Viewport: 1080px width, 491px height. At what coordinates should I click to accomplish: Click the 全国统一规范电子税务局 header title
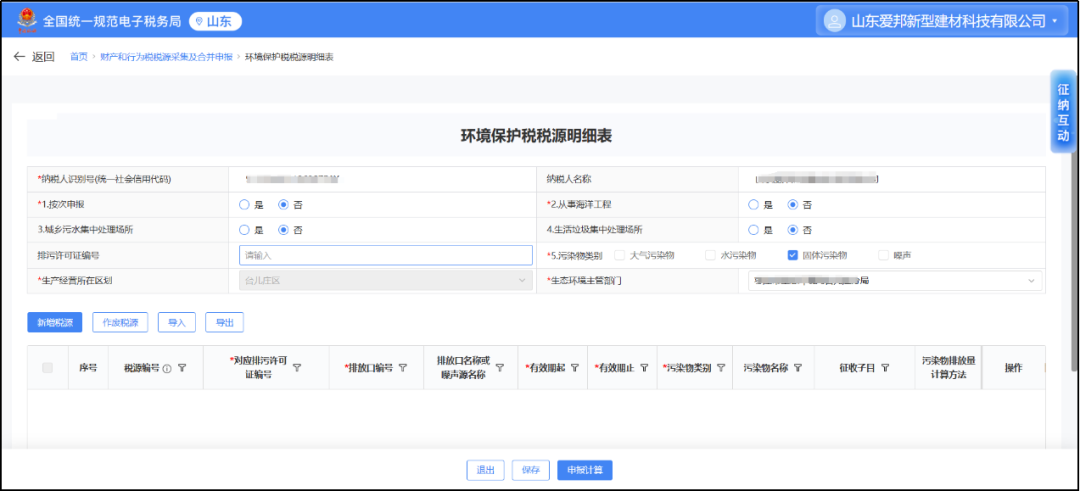[x=112, y=21]
